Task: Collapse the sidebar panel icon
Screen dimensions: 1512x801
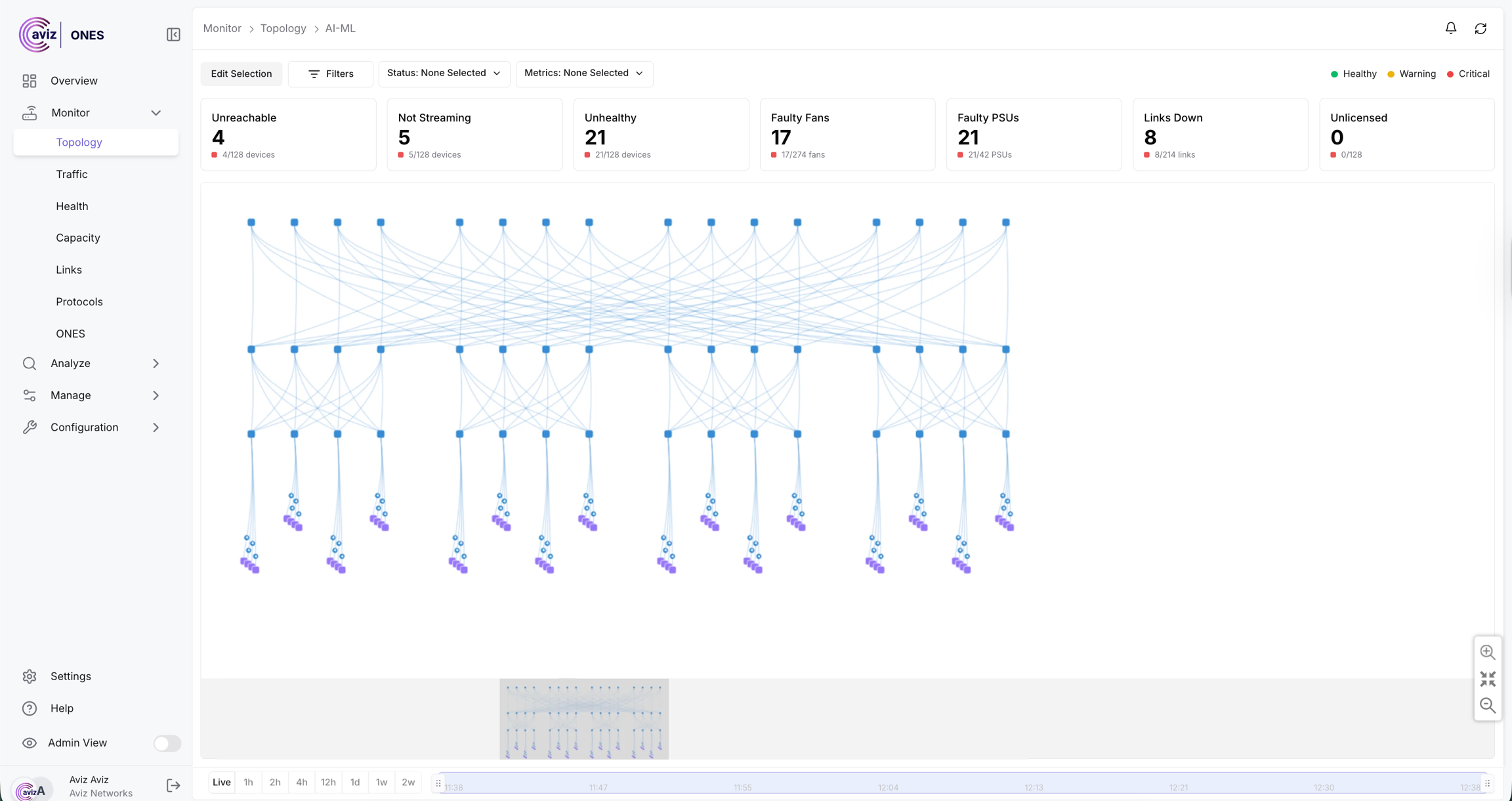Action: (173, 35)
